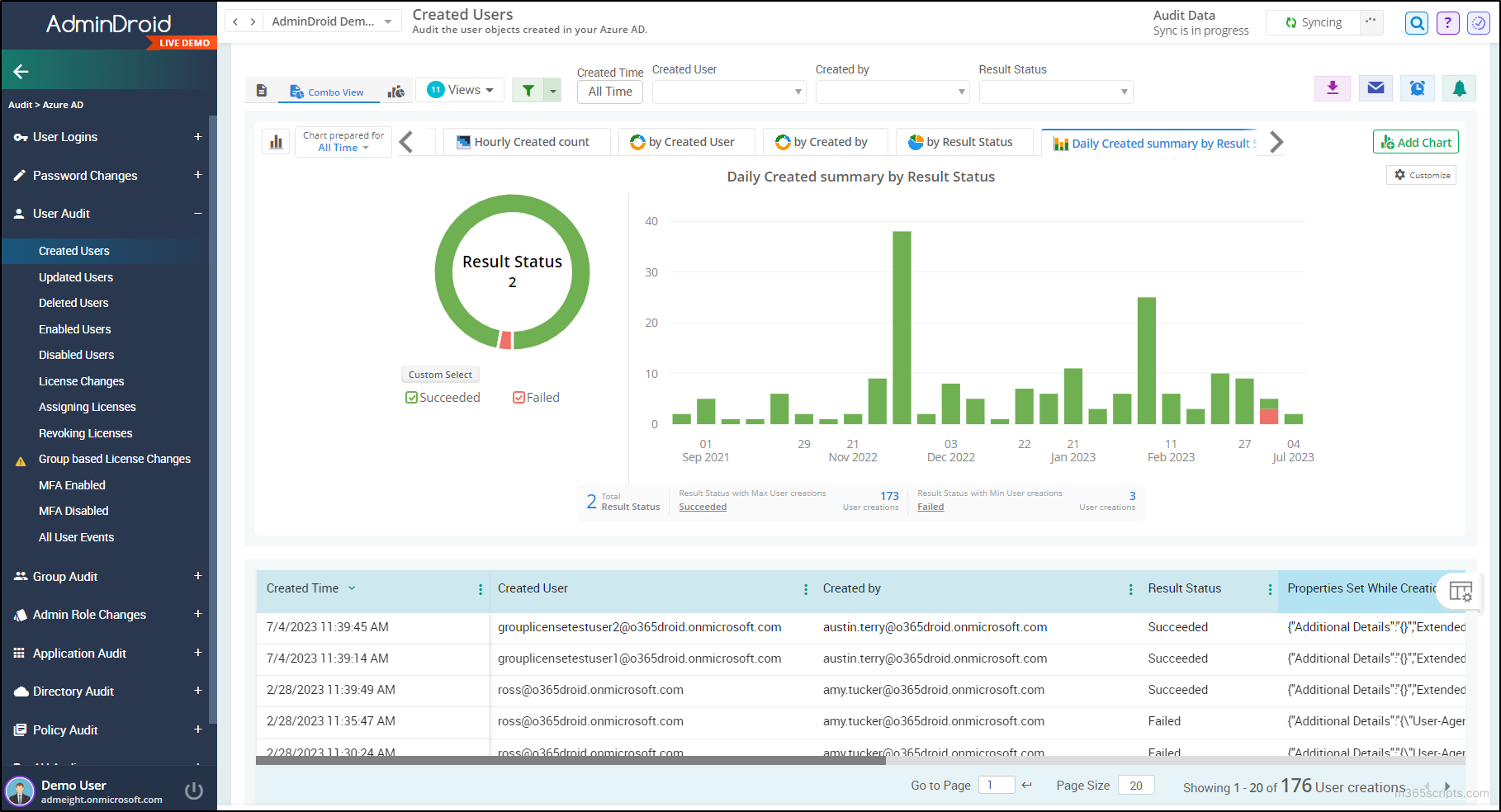Schedule the report using the alarm clock icon
The image size is (1501, 812).
pos(1418,88)
